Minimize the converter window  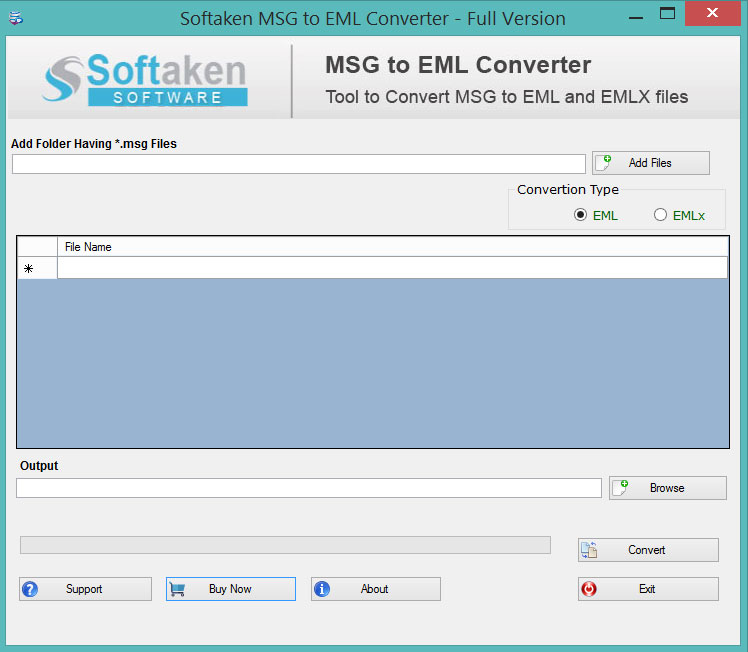(636, 18)
